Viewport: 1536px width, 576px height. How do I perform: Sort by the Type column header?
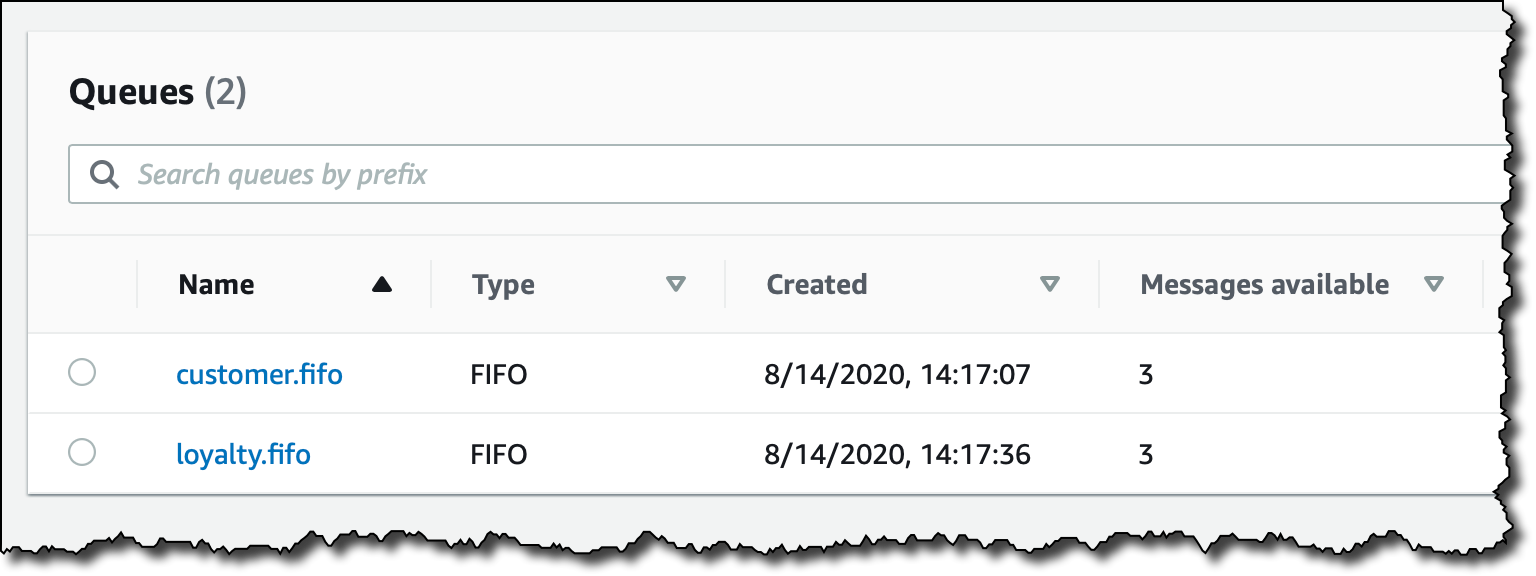(x=503, y=286)
